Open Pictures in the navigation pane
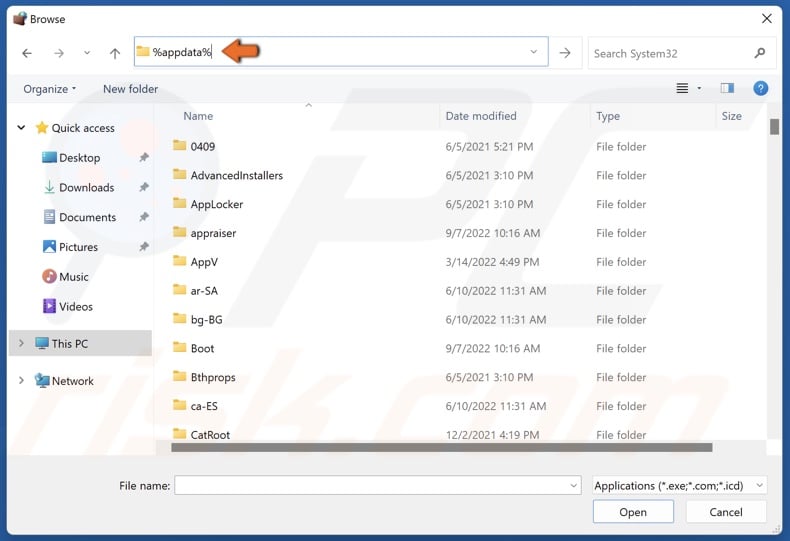Screen dimensions: 790x541 click(x=71, y=247)
